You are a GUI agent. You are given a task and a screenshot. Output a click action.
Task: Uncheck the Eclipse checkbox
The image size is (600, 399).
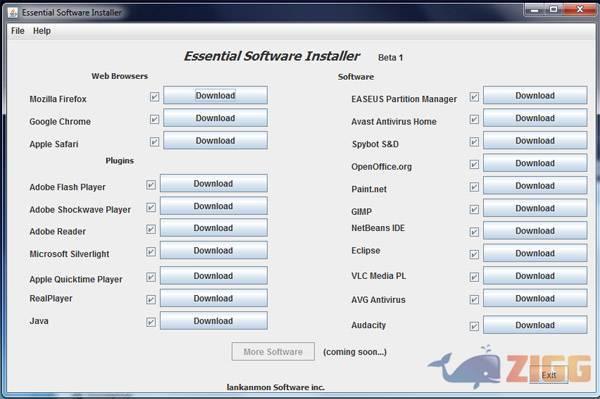coord(474,254)
